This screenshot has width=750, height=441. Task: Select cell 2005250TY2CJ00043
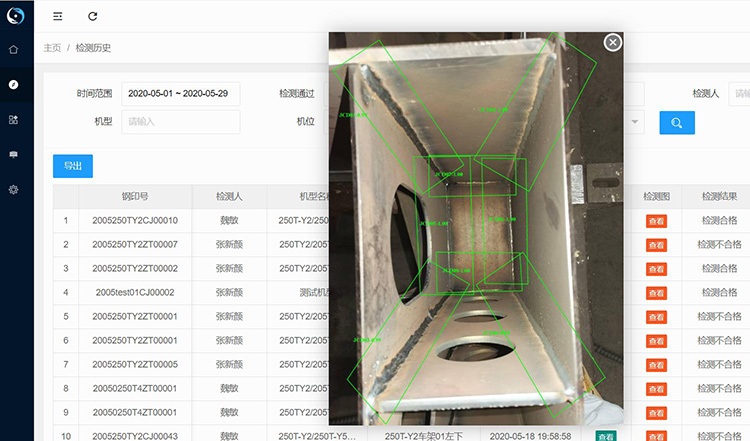pos(135,436)
